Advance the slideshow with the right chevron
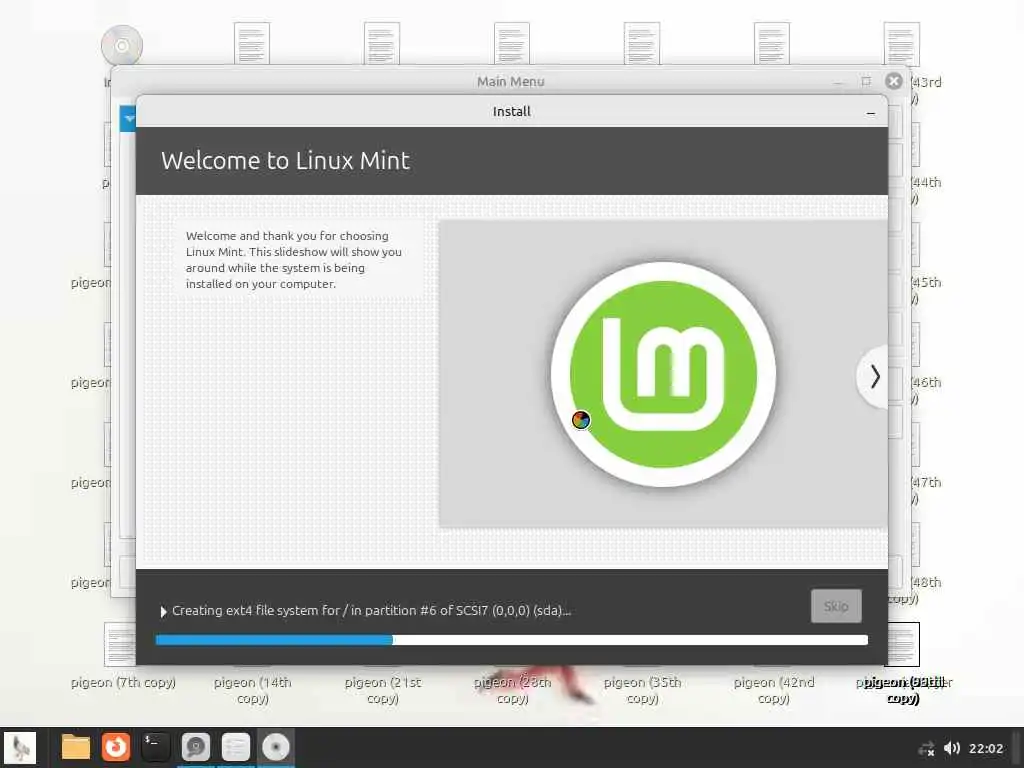1024x768 pixels. click(x=874, y=377)
